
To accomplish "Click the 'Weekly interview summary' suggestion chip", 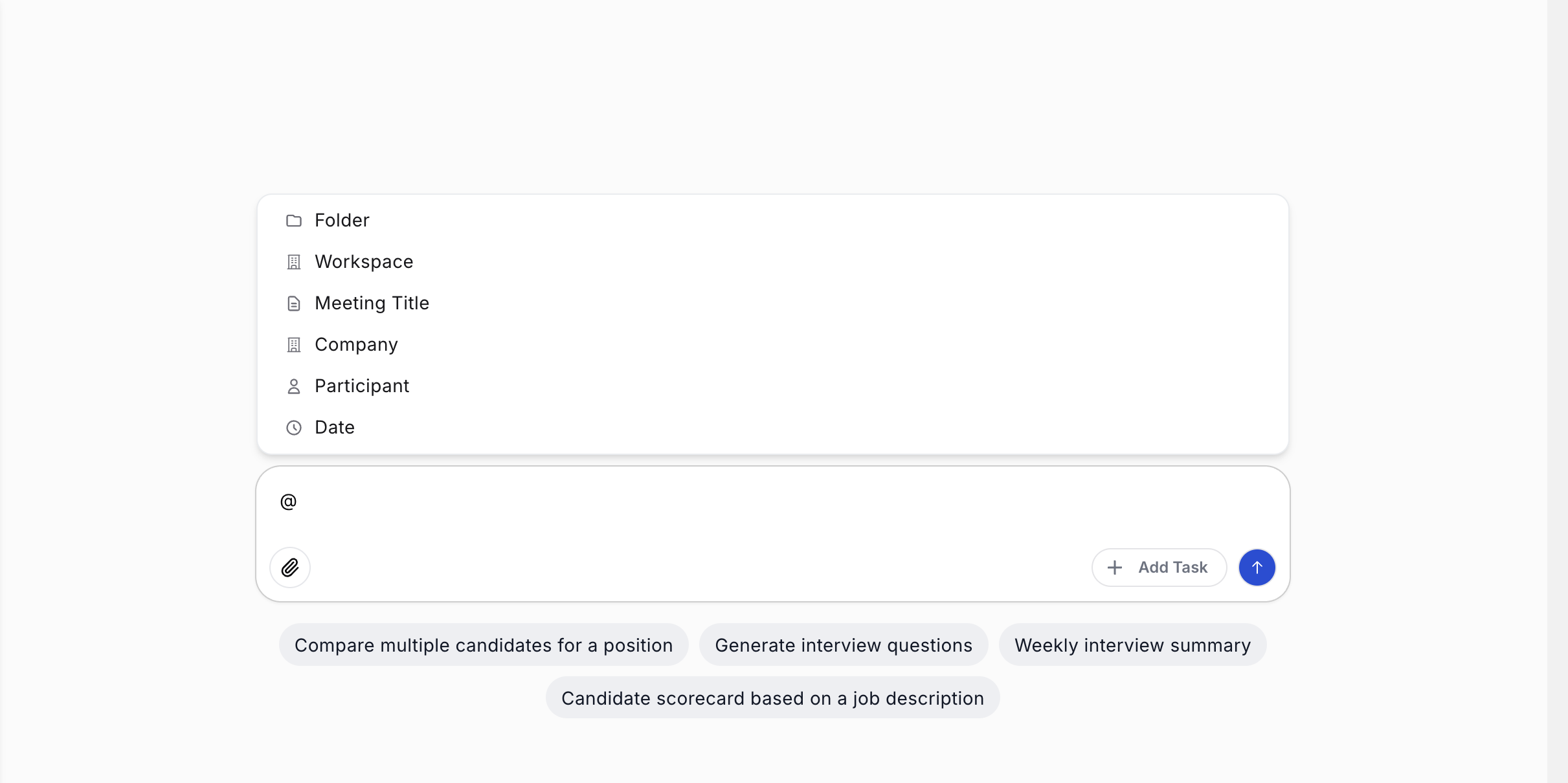I will [x=1132, y=645].
